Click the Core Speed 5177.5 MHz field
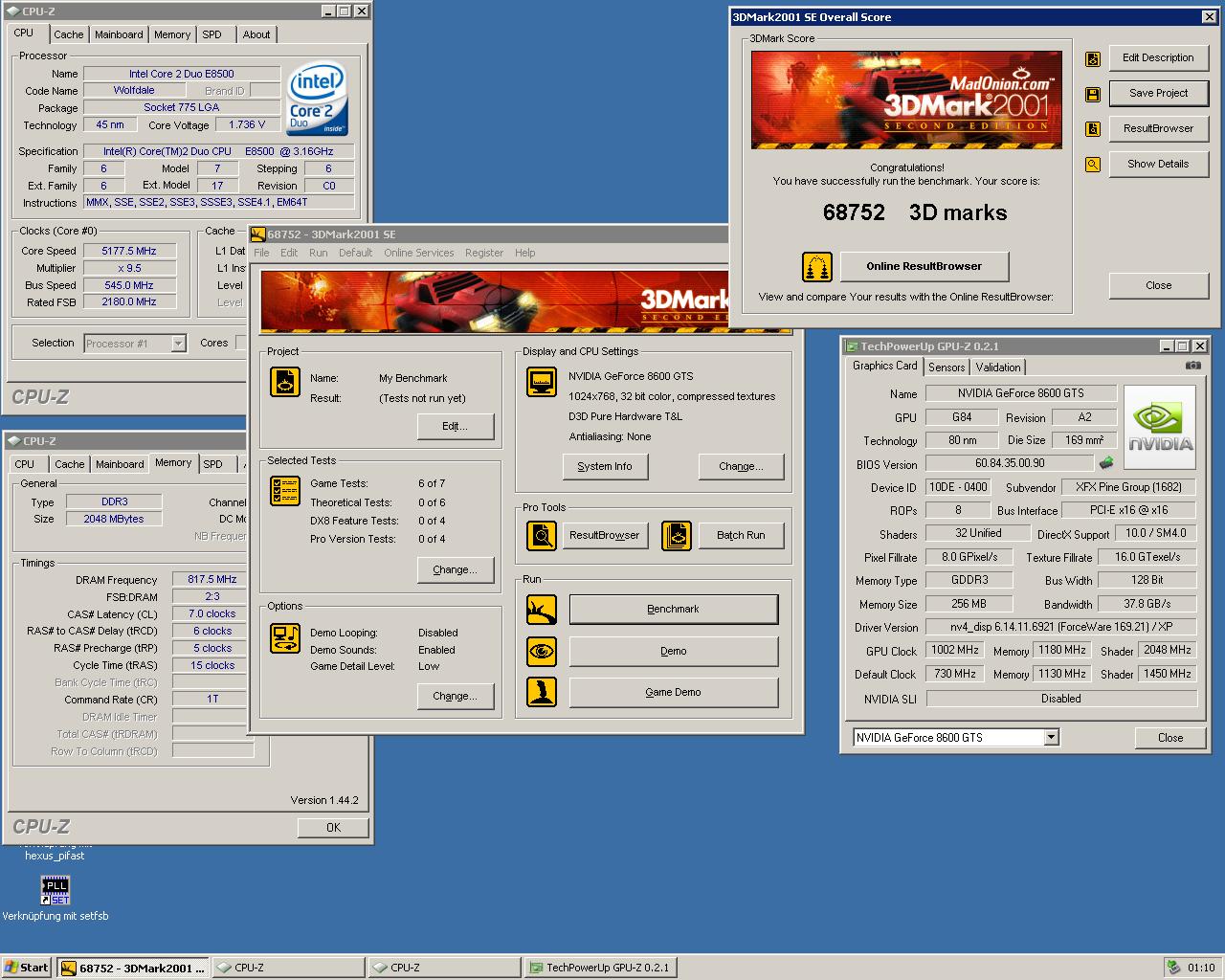This screenshot has width=1225, height=980. (129, 251)
